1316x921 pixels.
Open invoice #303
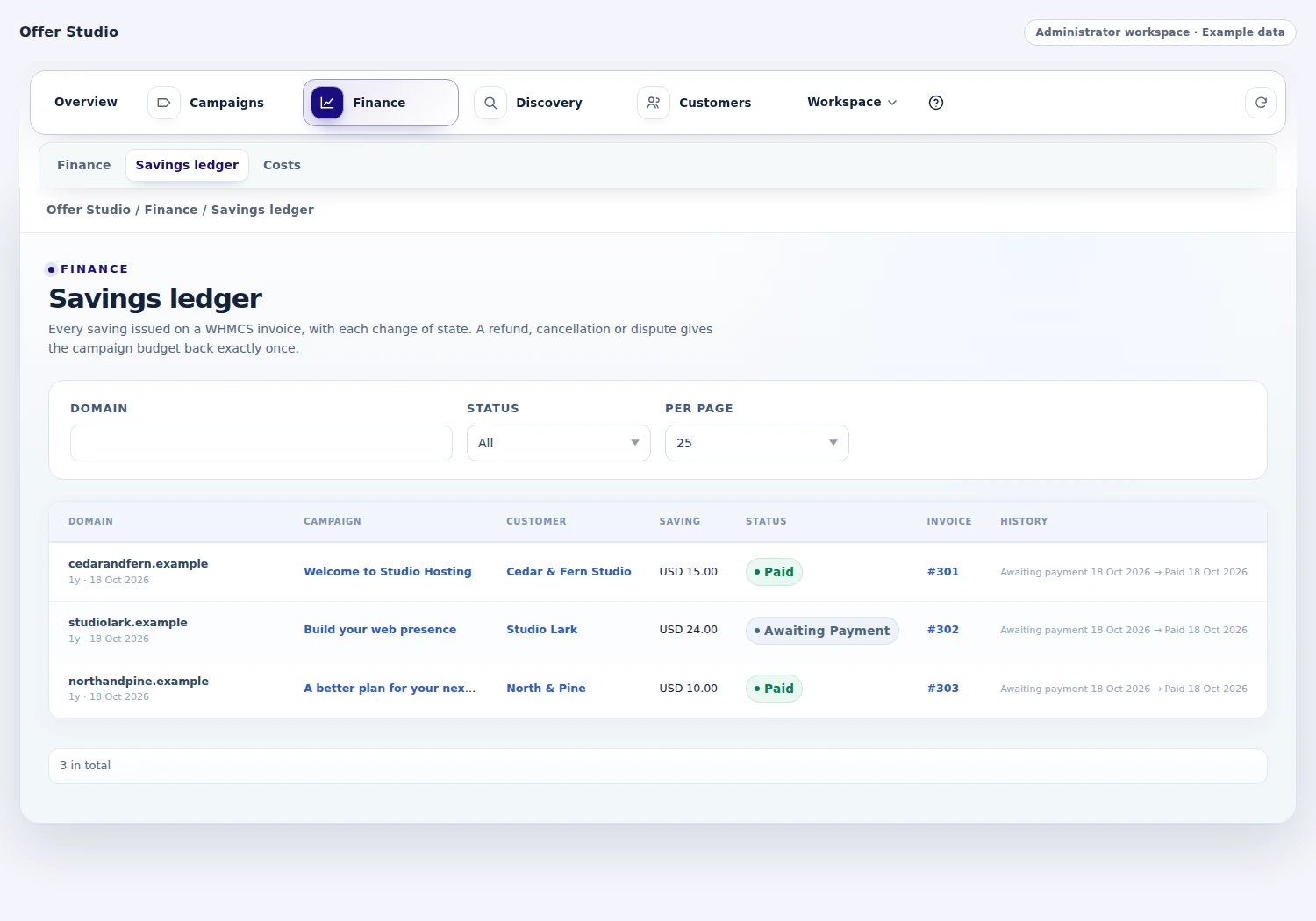click(x=943, y=689)
